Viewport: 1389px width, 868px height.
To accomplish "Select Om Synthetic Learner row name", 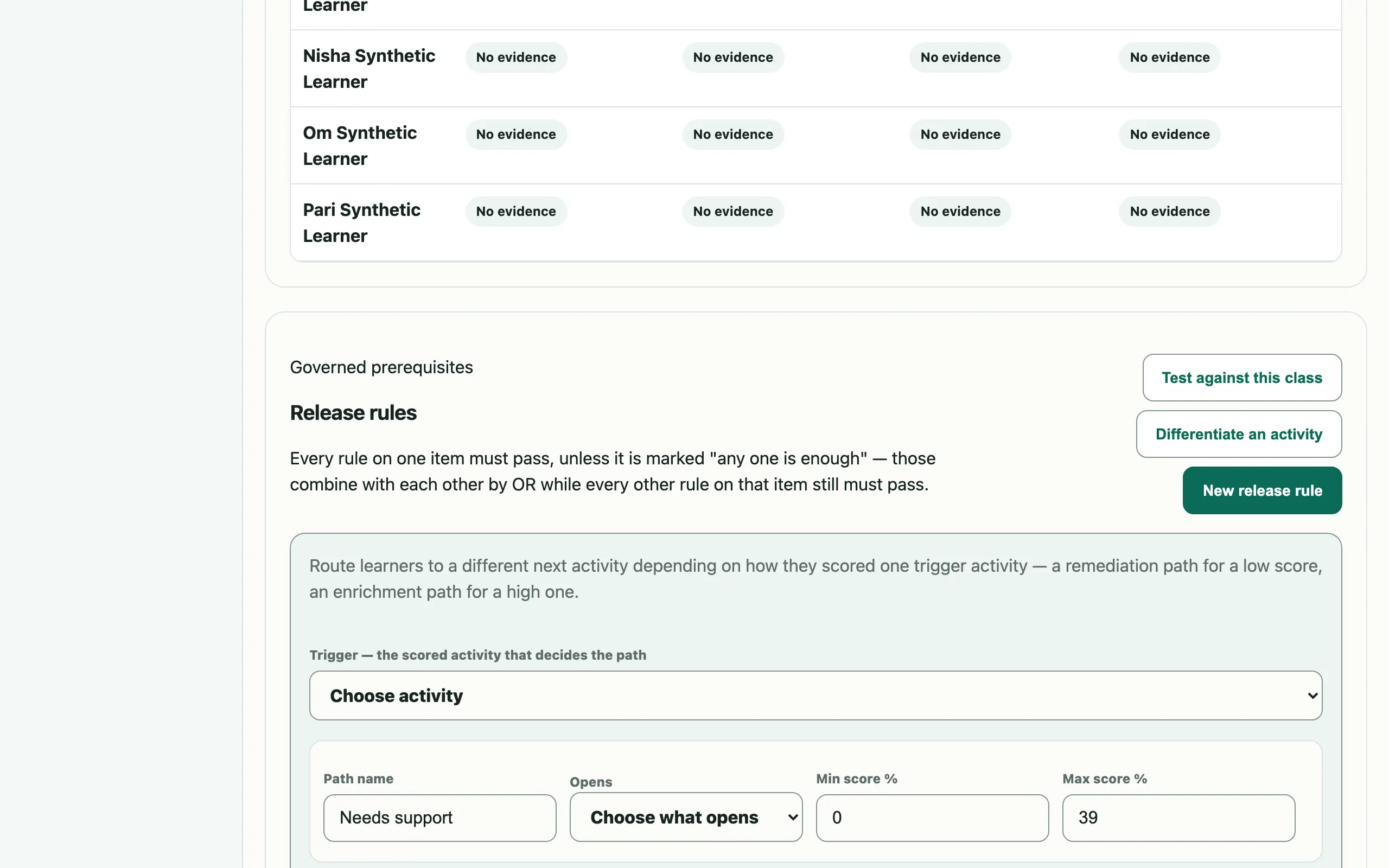I will pyautogui.click(x=360, y=146).
